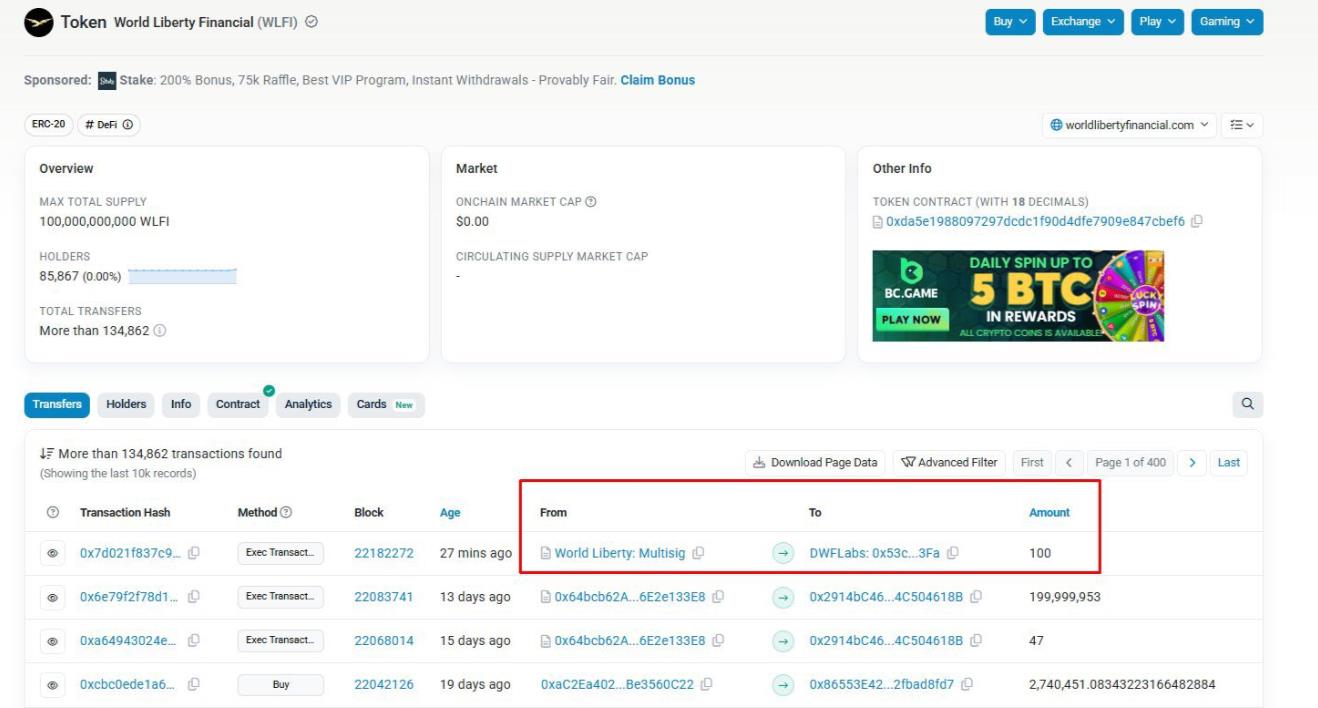
Task: Copy the token contract address
Action: (1197, 222)
